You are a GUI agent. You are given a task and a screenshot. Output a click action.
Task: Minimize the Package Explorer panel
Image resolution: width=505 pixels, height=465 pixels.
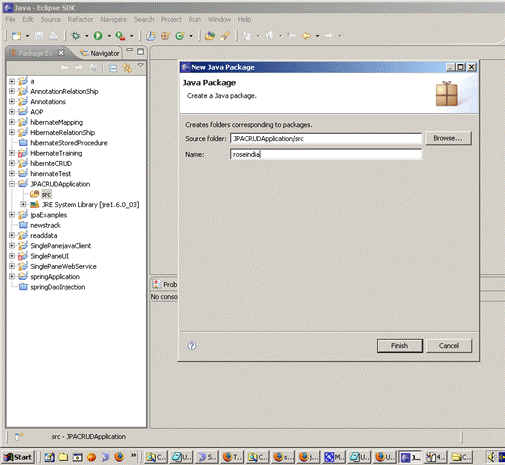pyautogui.click(x=130, y=50)
